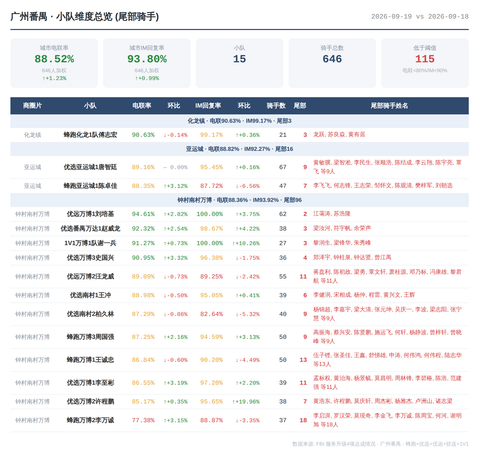Click the 骑手总数 card value 646
The height and width of the screenshot is (459, 500).
[x=332, y=59]
